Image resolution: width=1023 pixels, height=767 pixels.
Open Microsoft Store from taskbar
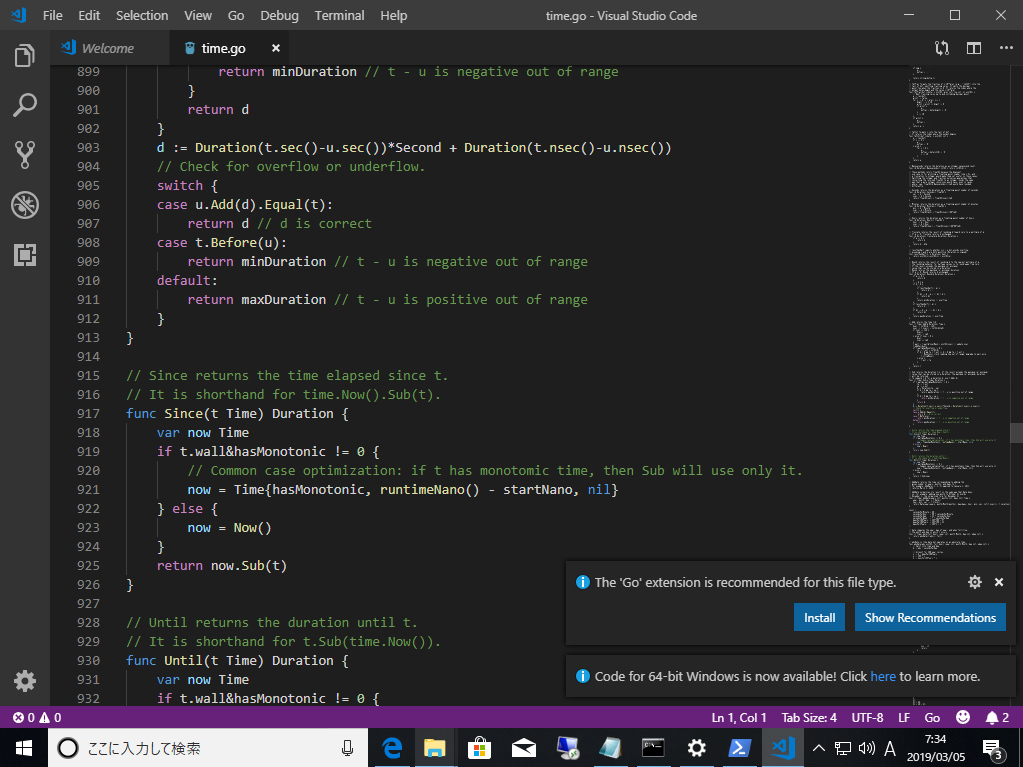(x=479, y=748)
